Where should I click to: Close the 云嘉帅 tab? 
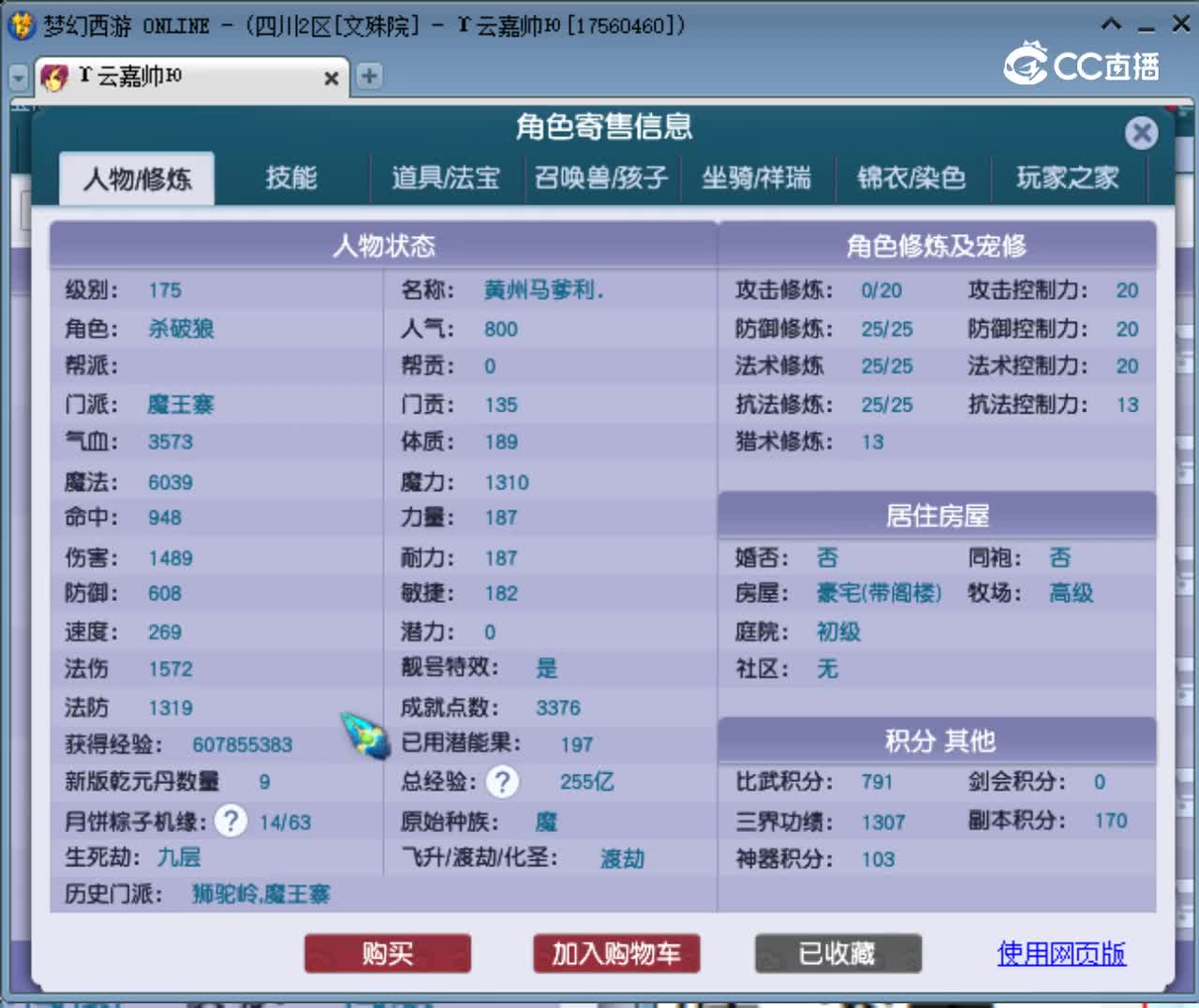coord(331,79)
